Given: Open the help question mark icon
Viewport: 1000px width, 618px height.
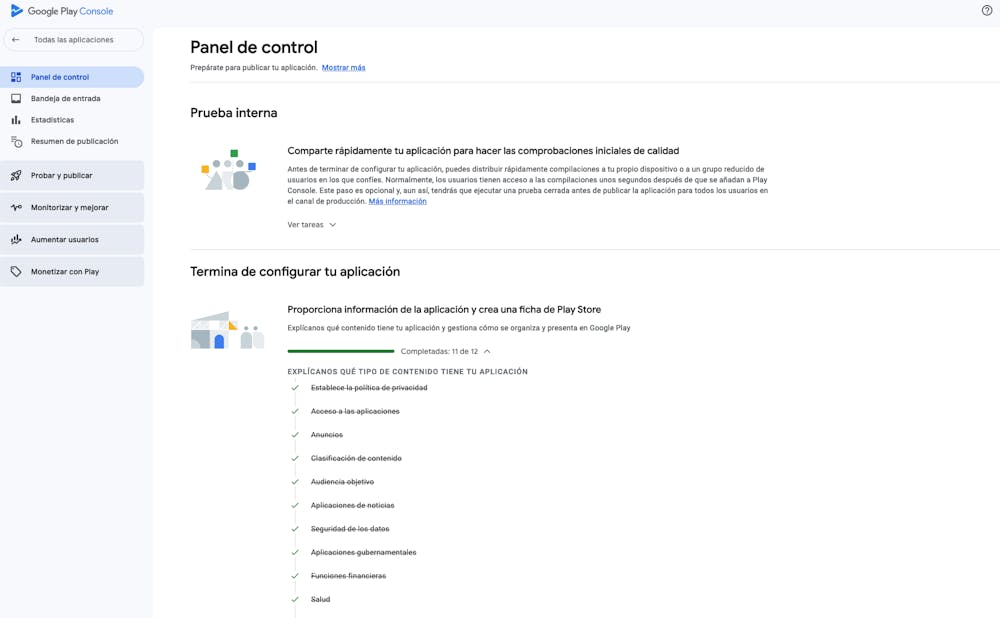Looking at the screenshot, I should point(987,10).
